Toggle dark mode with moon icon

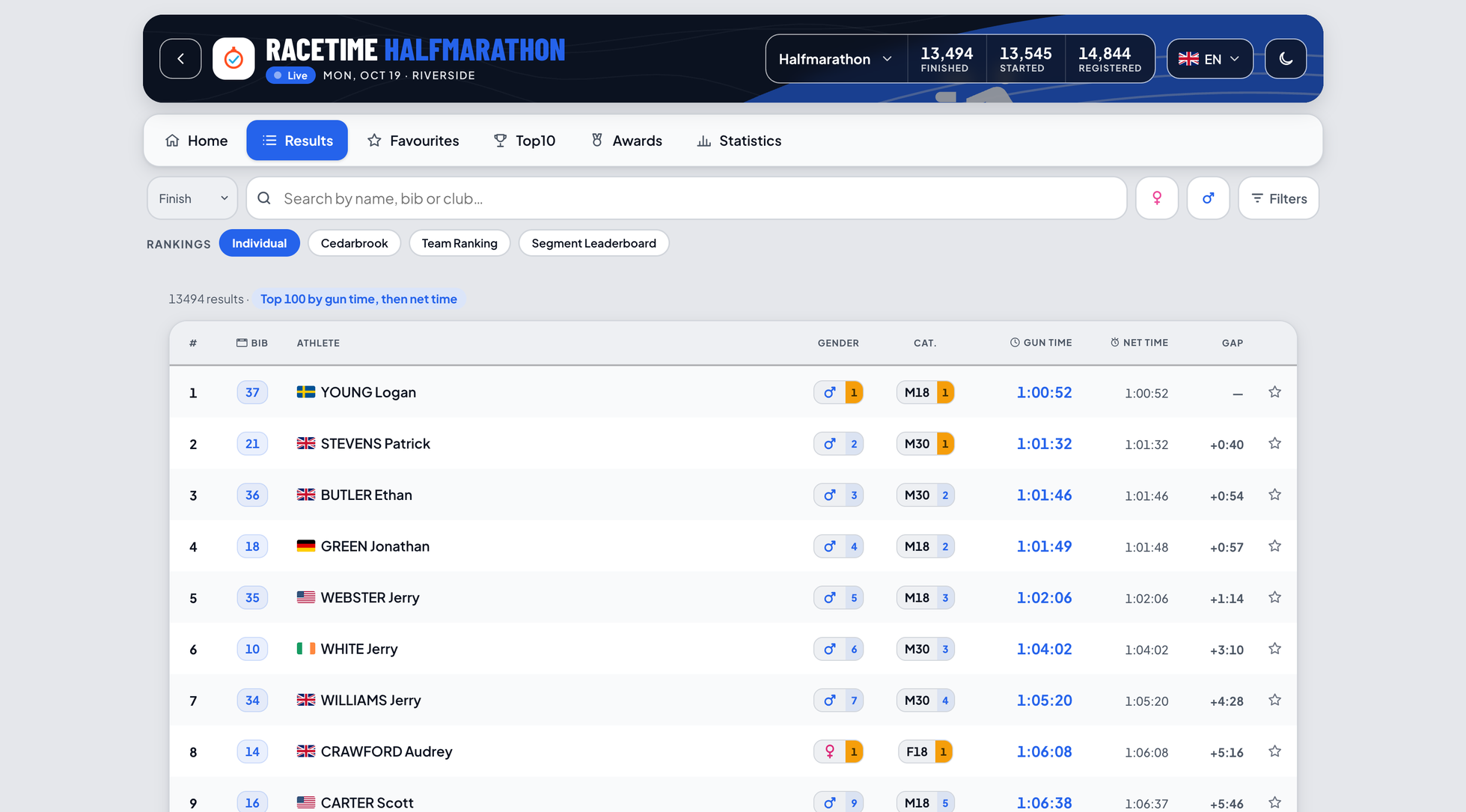tap(1286, 58)
